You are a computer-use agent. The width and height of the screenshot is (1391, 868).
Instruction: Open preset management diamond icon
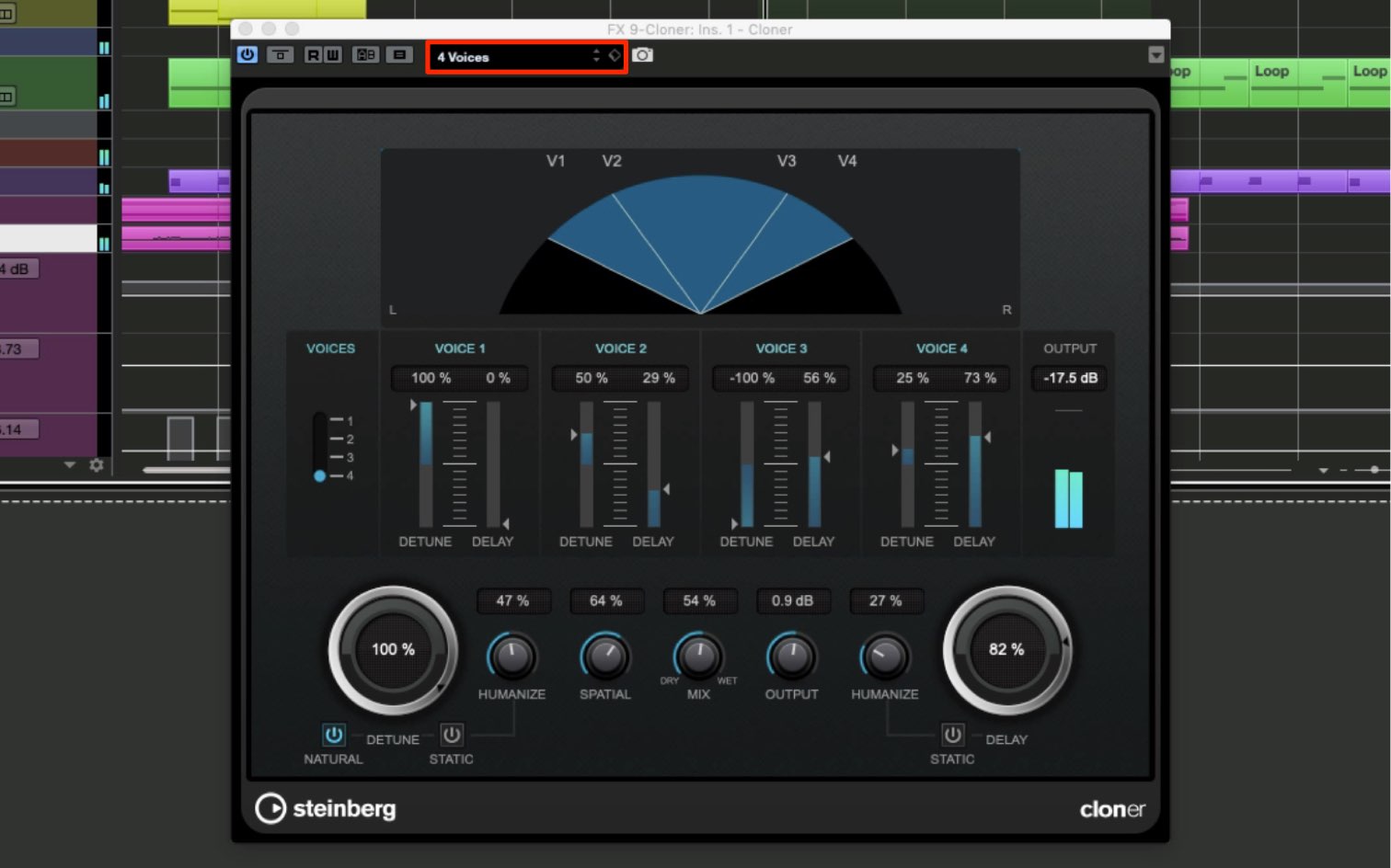[x=615, y=56]
